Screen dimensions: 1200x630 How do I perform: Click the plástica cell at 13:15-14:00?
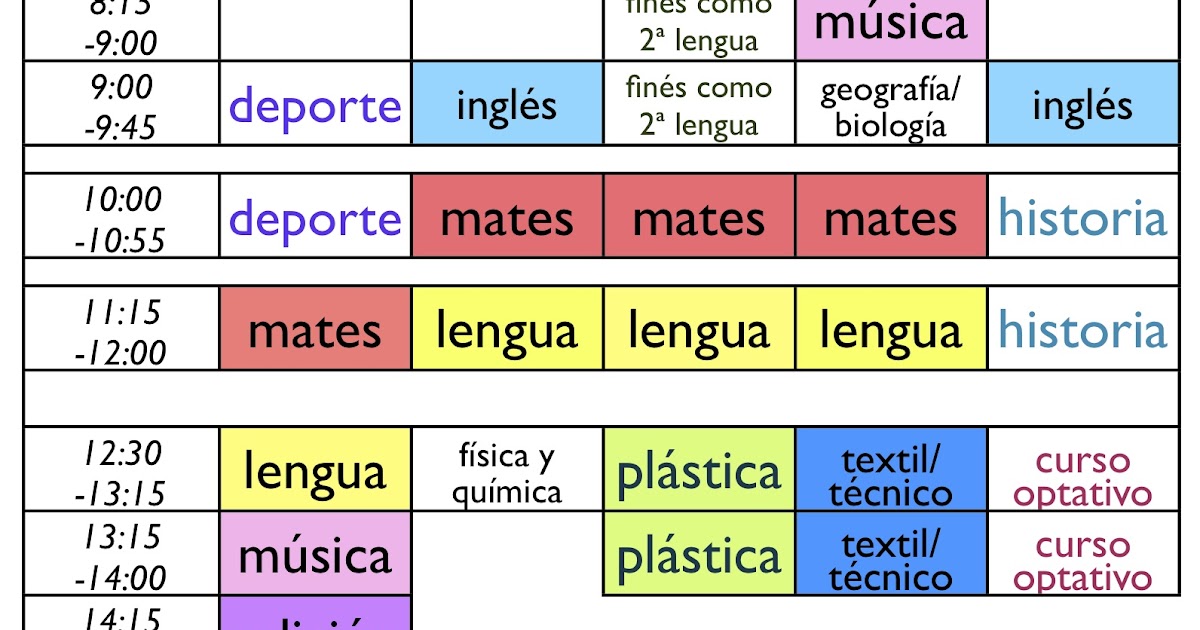click(699, 554)
